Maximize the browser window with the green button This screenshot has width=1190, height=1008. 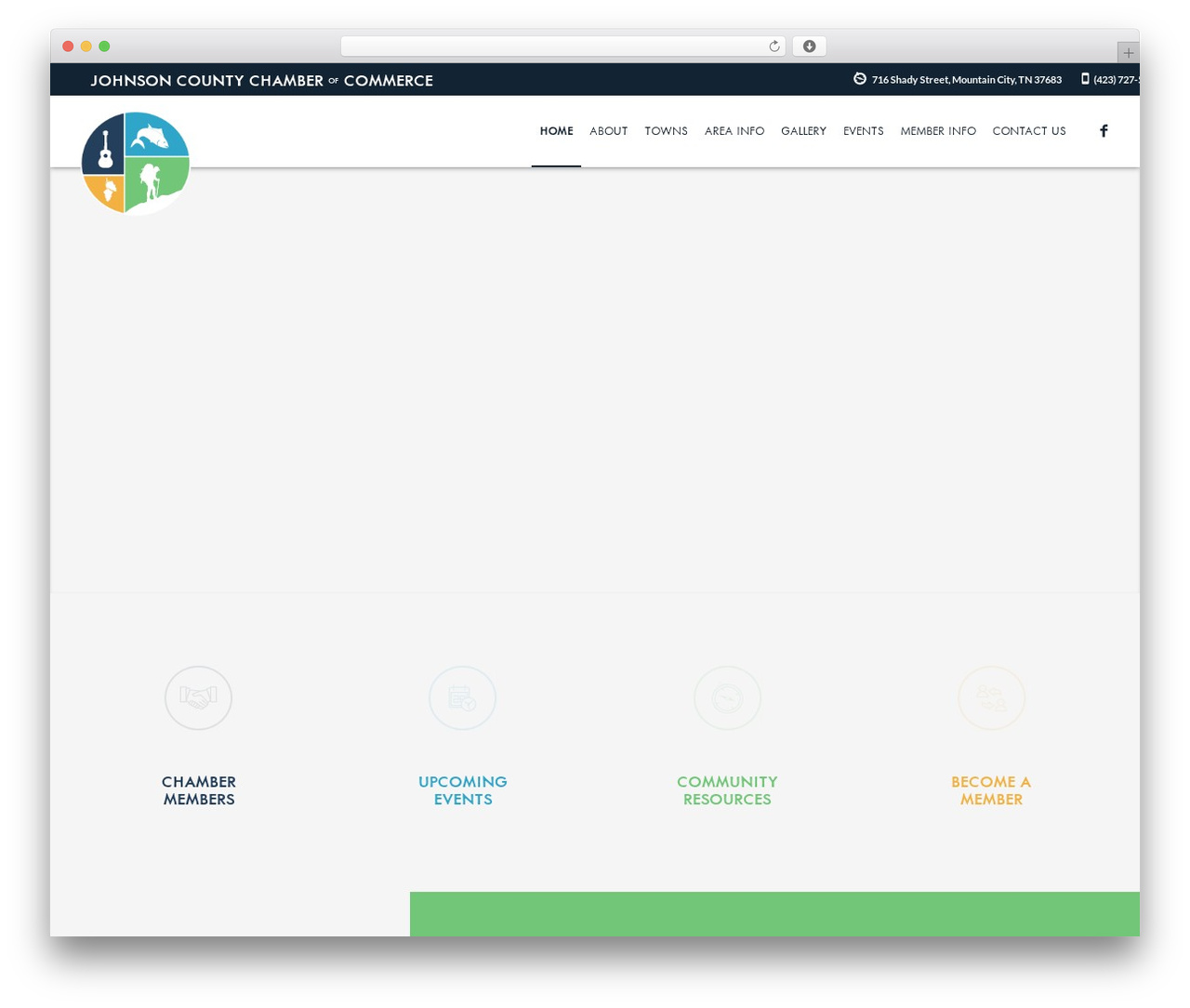pos(104,46)
